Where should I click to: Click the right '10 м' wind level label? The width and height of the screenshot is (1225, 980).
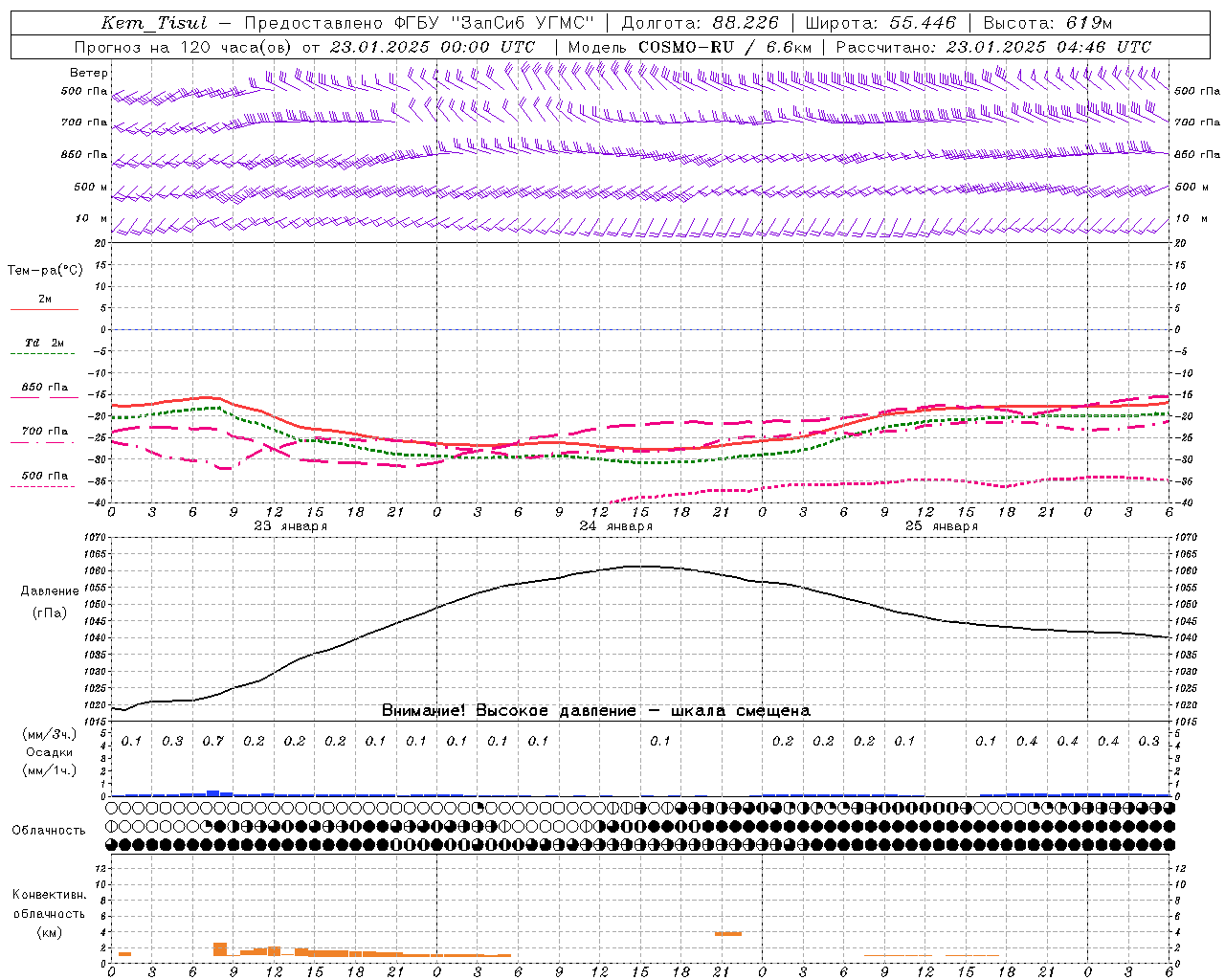click(x=1191, y=218)
